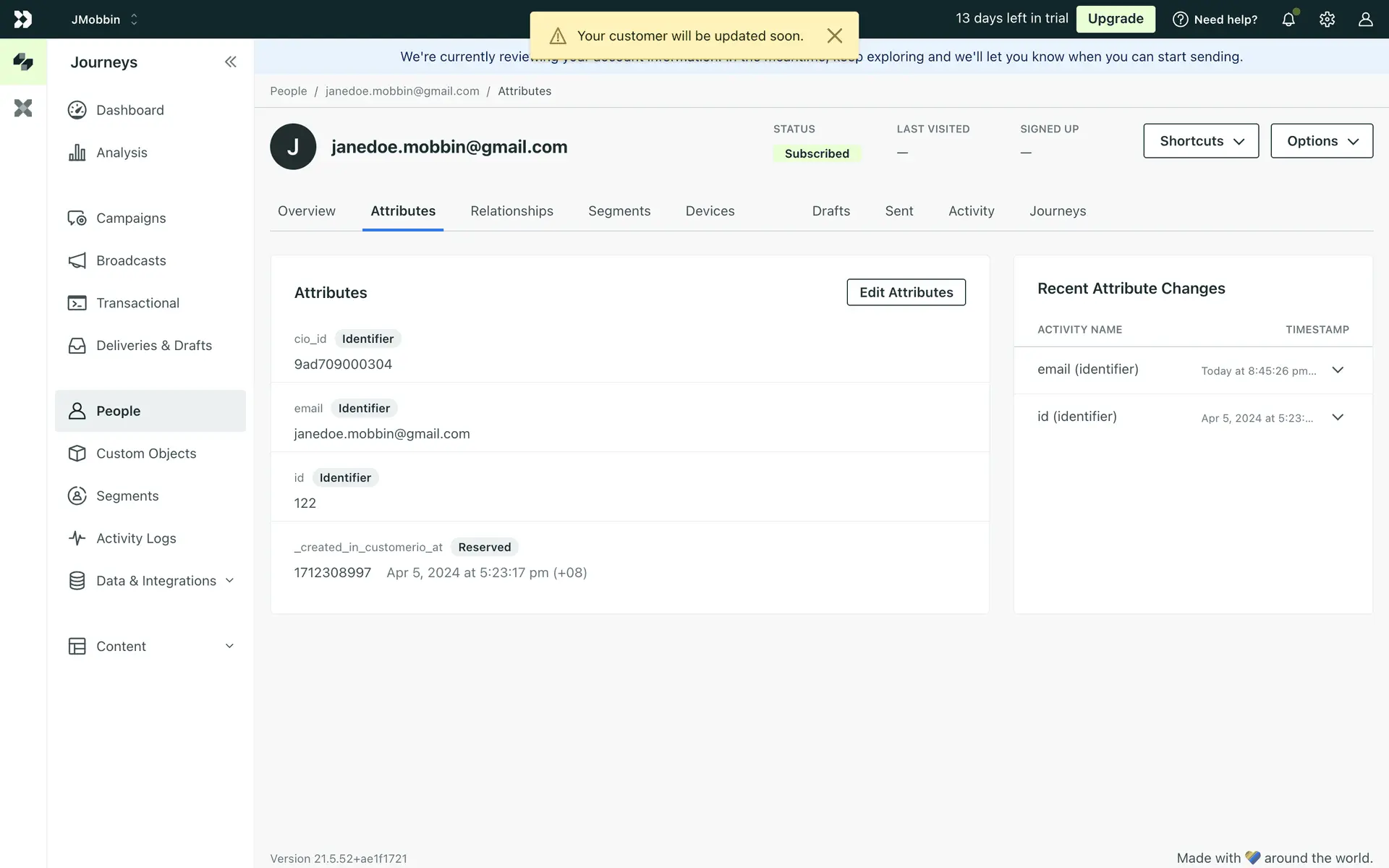Expand Data & Integrations submenu
This screenshot has width=1389, height=868.
coord(229,581)
